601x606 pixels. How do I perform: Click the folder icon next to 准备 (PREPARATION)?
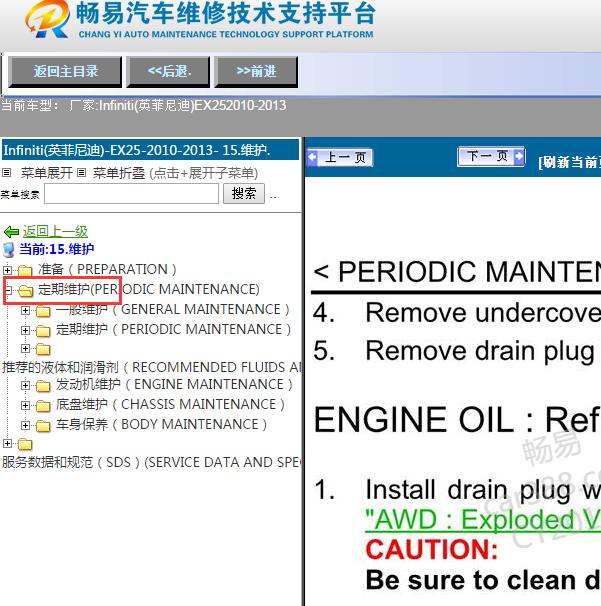[x=25, y=270]
